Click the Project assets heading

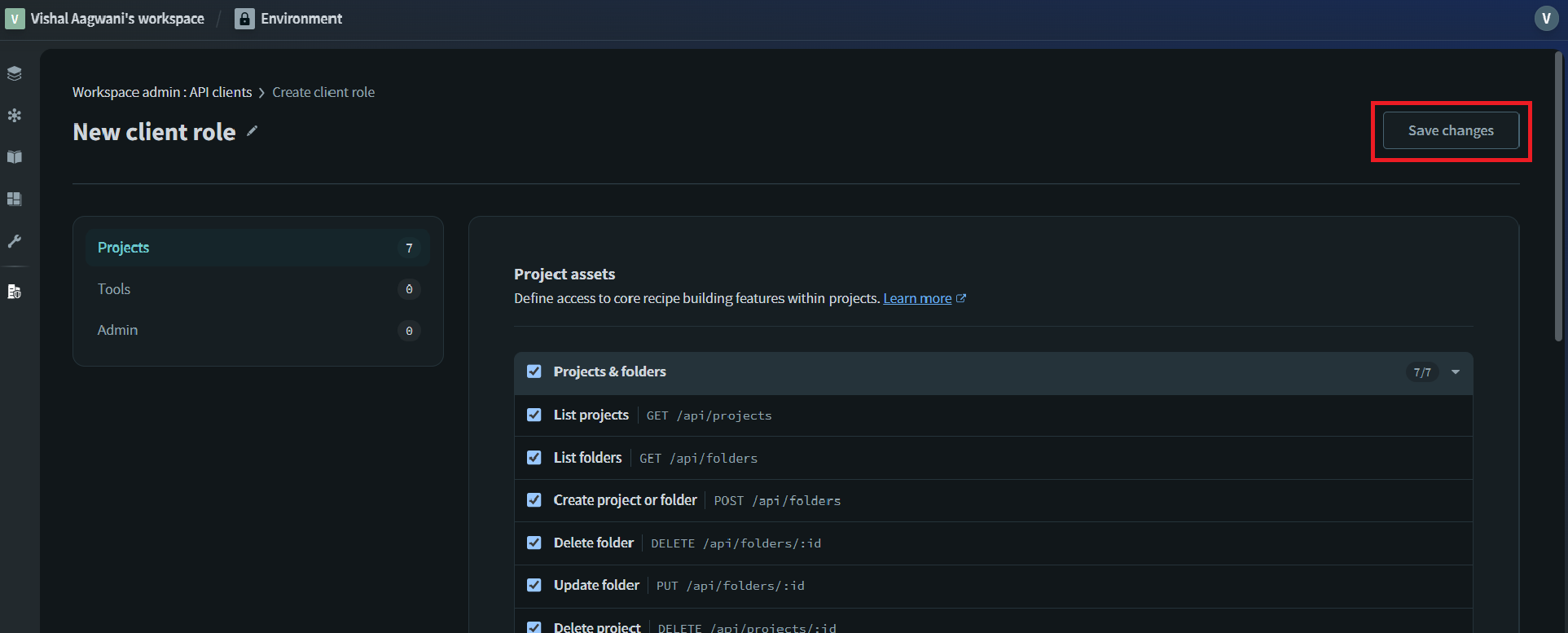[564, 275]
